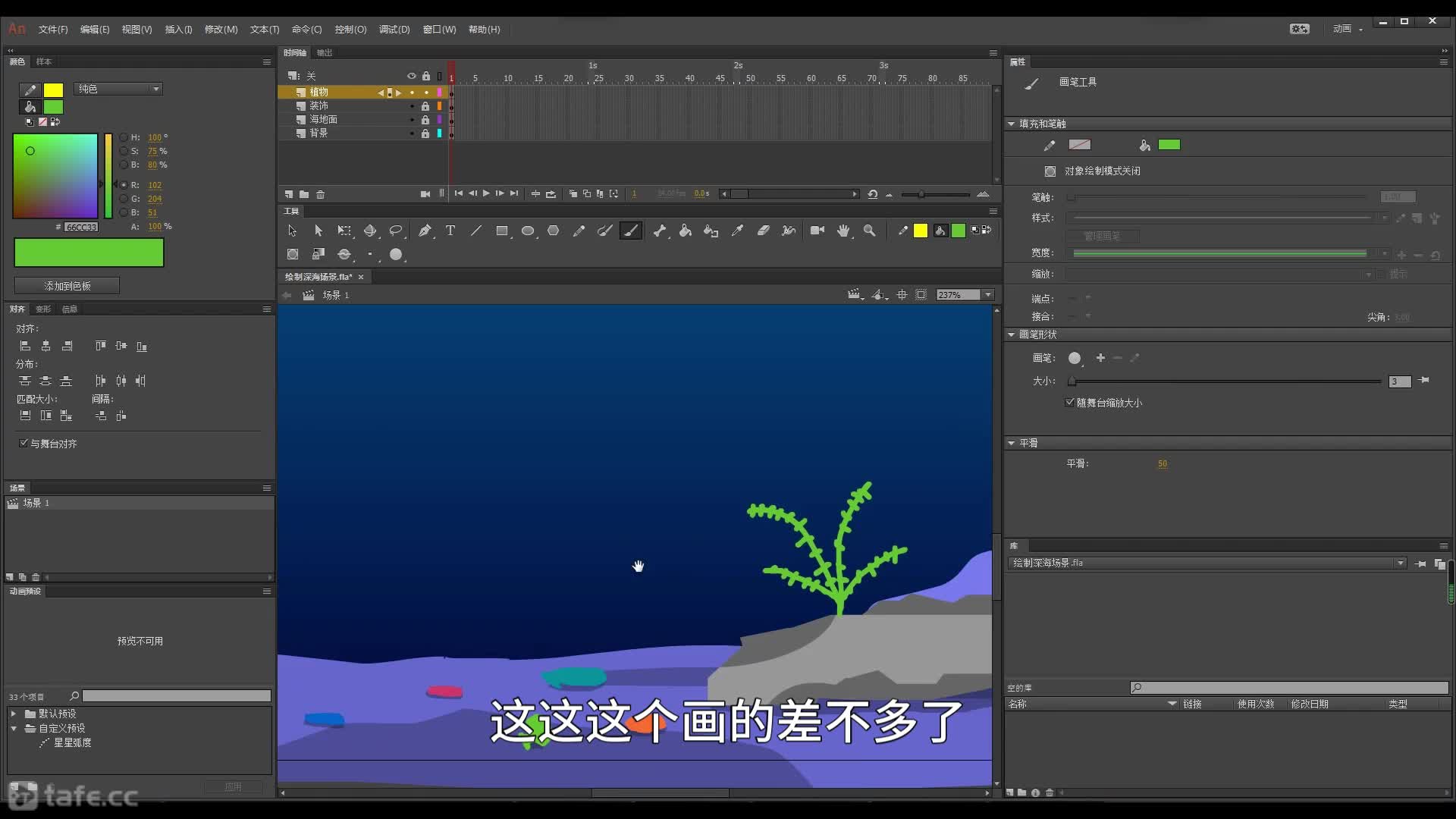The height and width of the screenshot is (819, 1456).
Task: Select the Text tool
Action: click(x=450, y=231)
